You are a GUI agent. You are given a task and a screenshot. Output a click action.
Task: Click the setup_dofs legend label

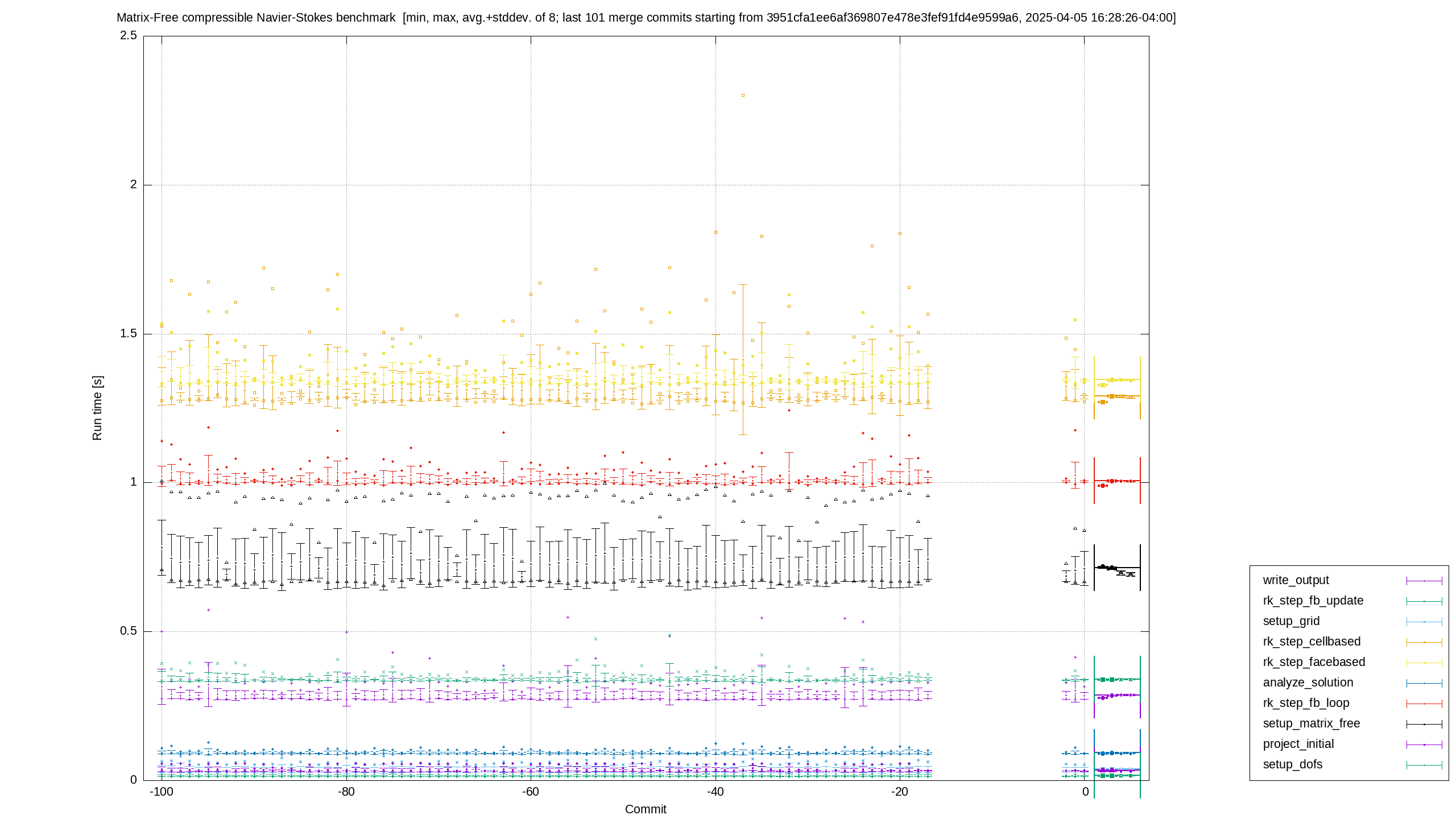(1293, 764)
